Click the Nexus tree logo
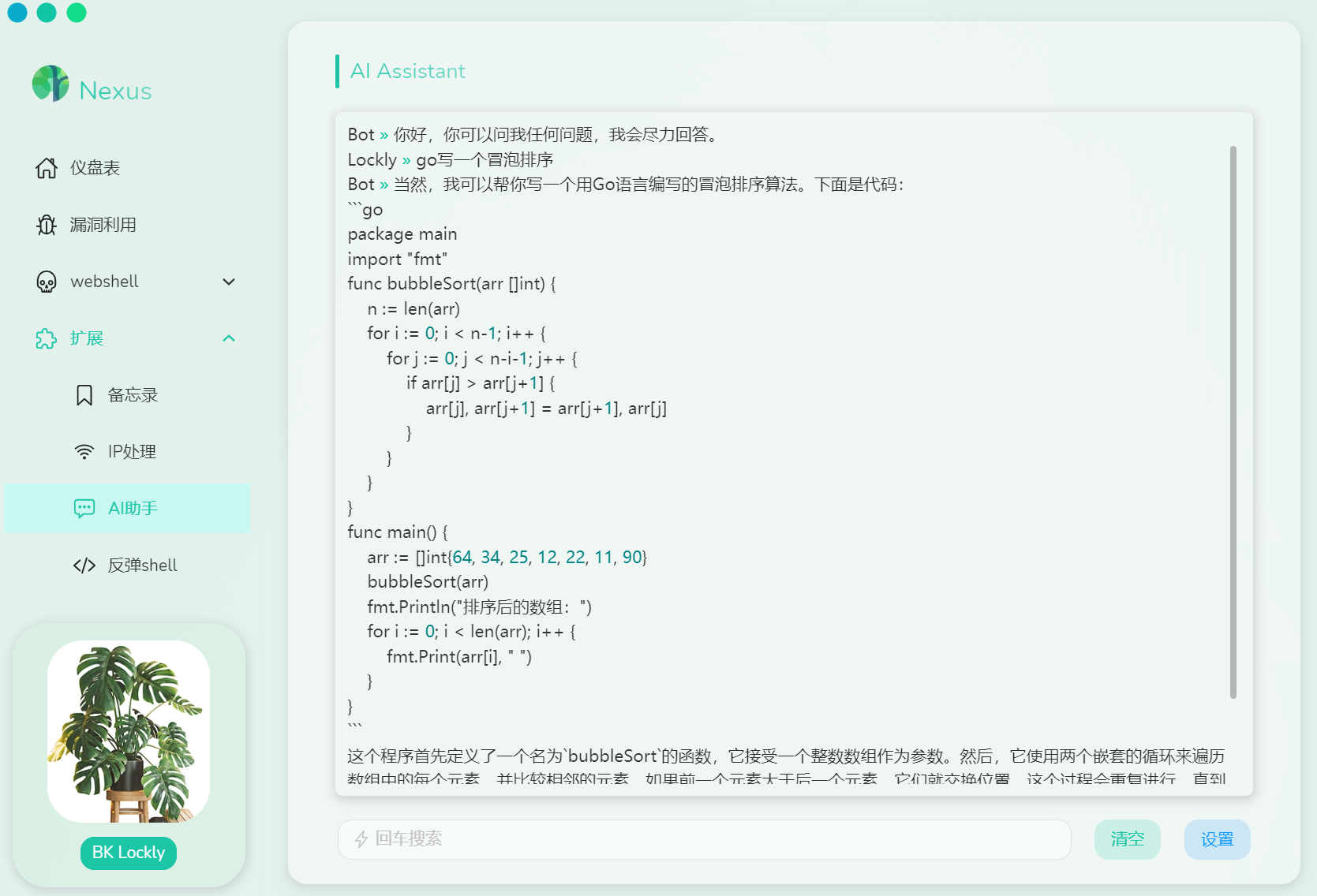The height and width of the screenshot is (896, 1317). pos(51,84)
